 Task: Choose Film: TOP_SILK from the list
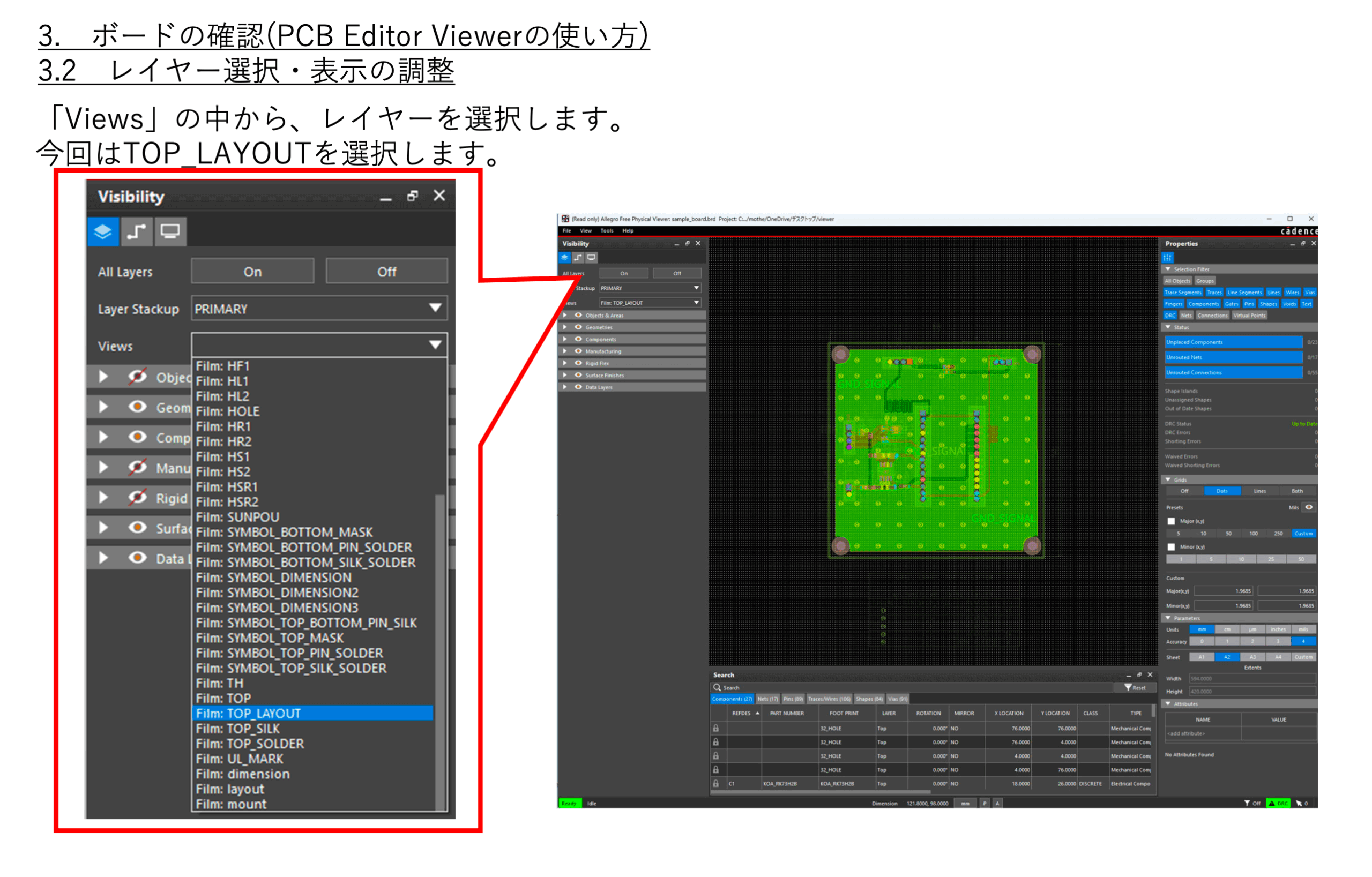(x=237, y=729)
